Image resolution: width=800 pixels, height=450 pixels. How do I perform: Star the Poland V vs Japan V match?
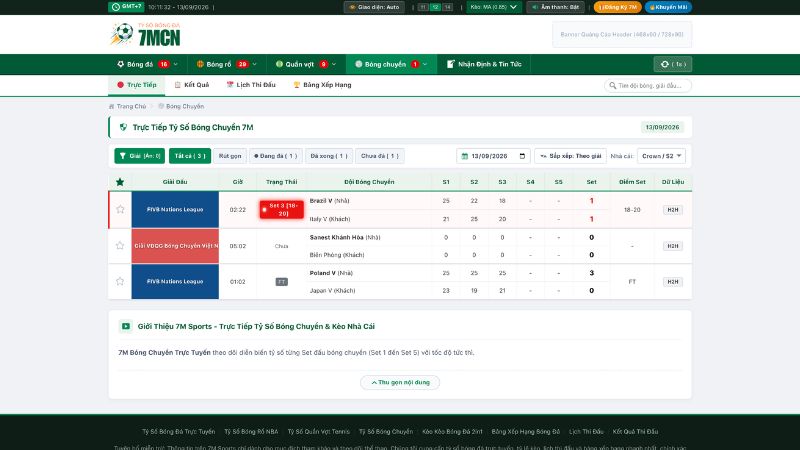[120, 281]
